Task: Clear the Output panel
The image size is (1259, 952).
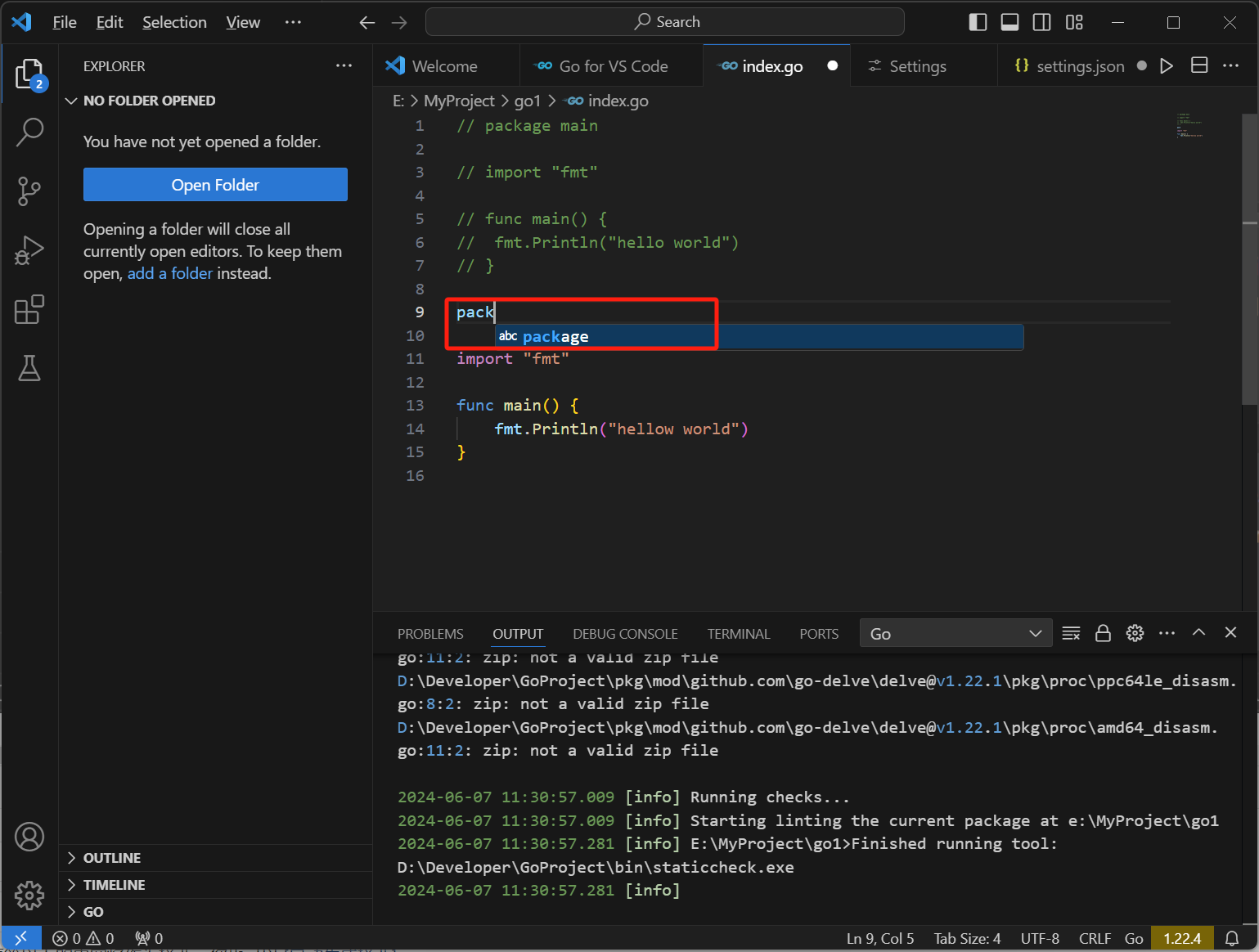Action: tap(1071, 633)
